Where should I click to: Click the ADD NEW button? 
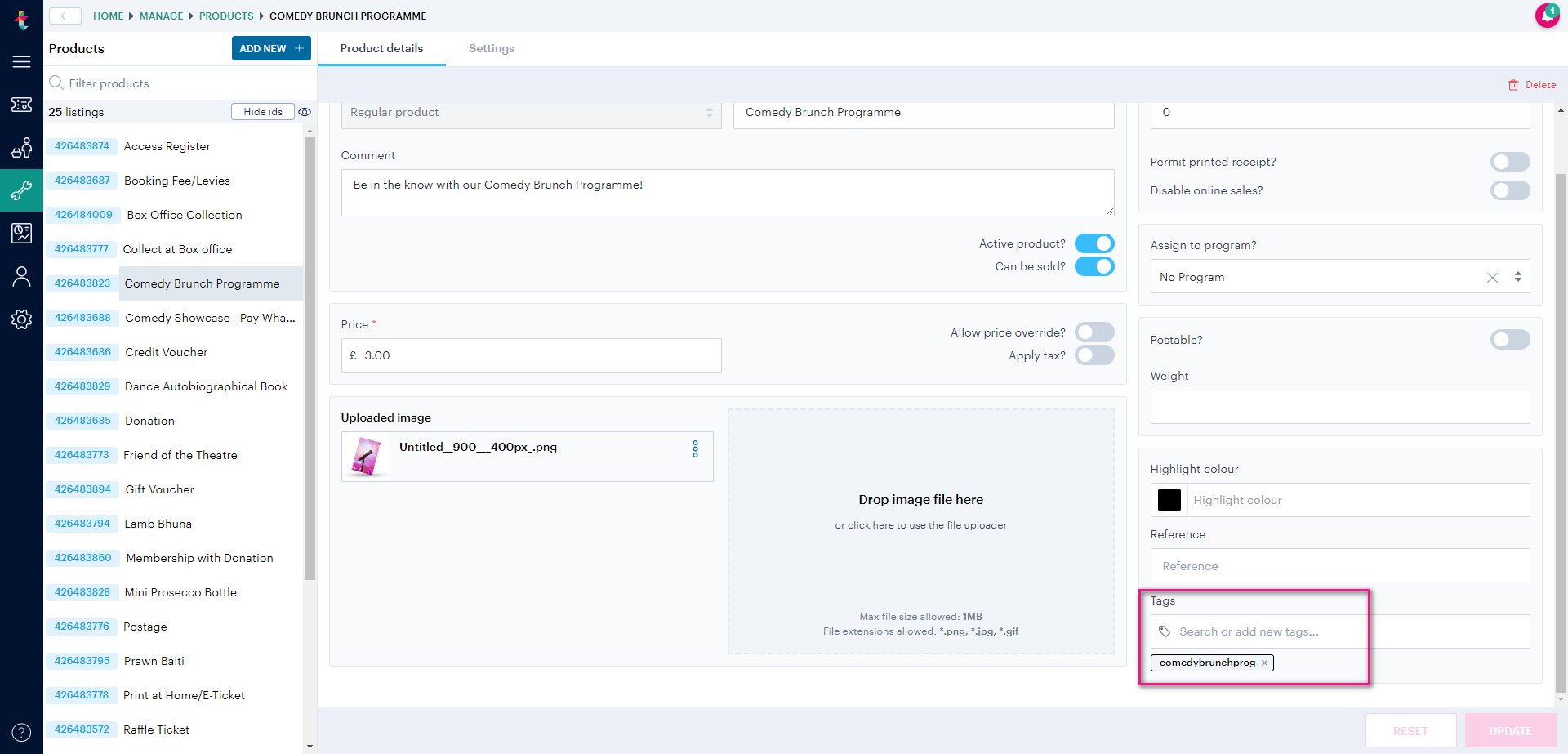point(271,48)
